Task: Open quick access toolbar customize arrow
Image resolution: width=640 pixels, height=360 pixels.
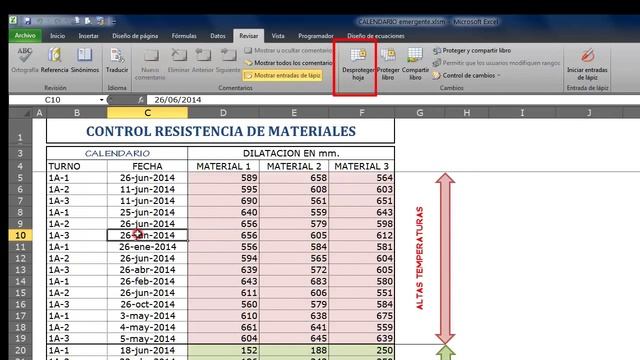Action: pyautogui.click(x=114, y=21)
